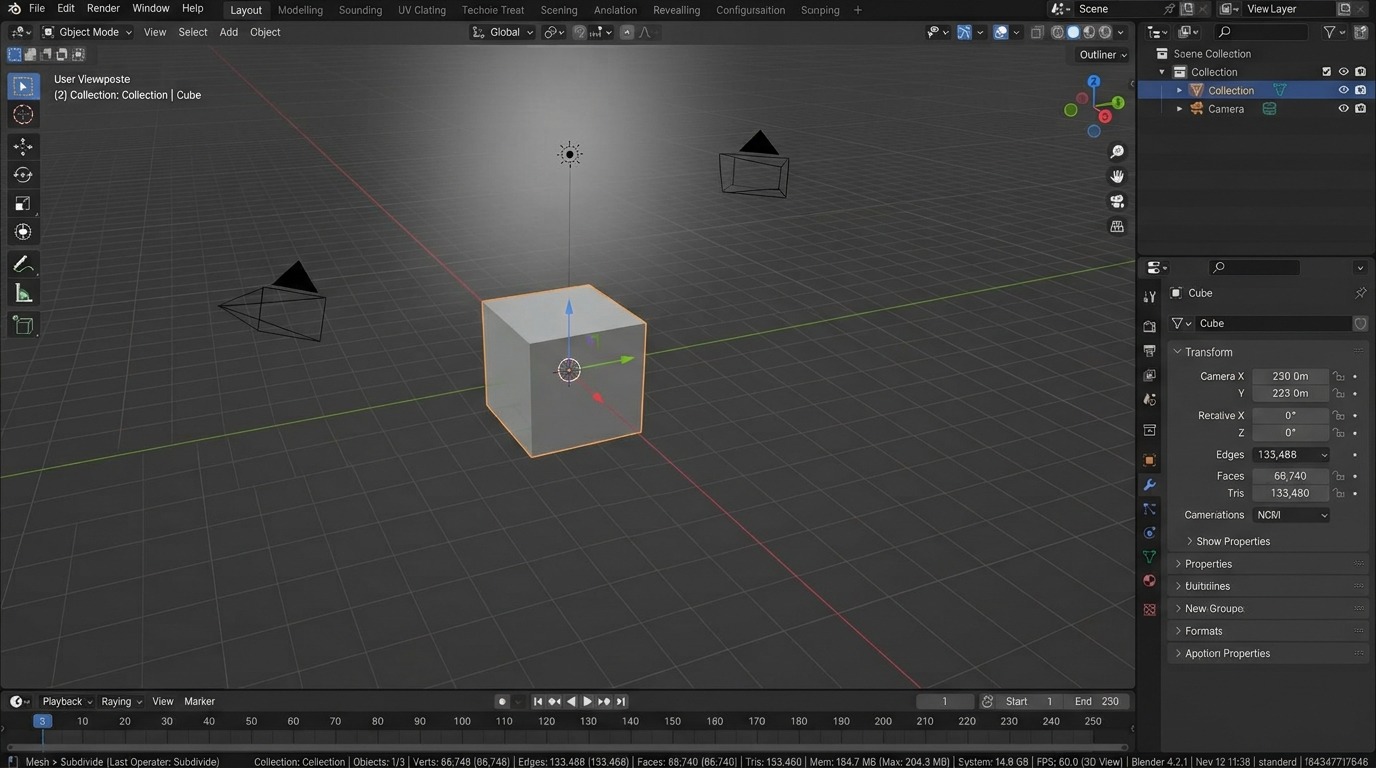Select the Move tool
1376x768 pixels.
[23, 146]
